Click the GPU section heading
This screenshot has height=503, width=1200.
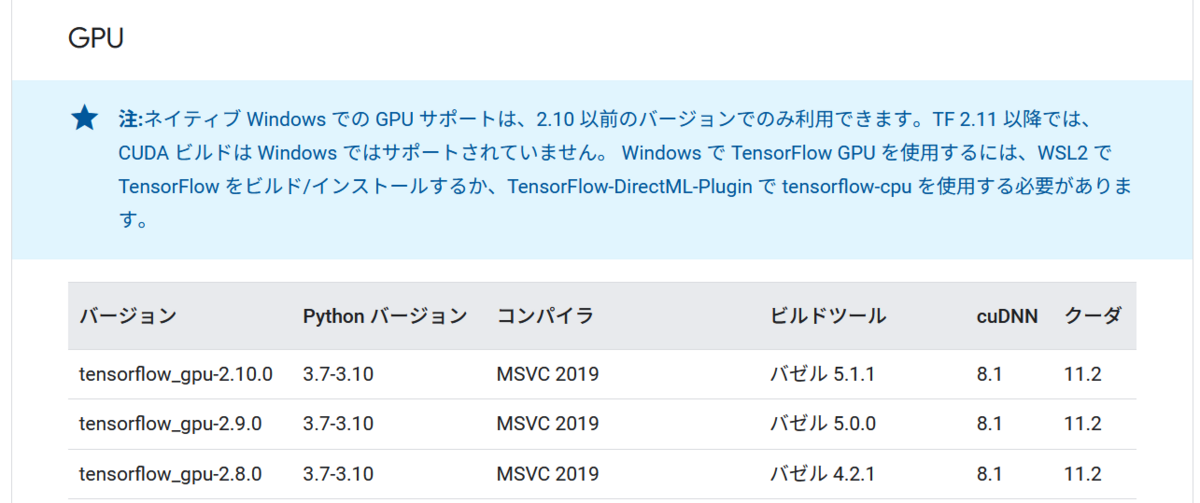click(96, 39)
